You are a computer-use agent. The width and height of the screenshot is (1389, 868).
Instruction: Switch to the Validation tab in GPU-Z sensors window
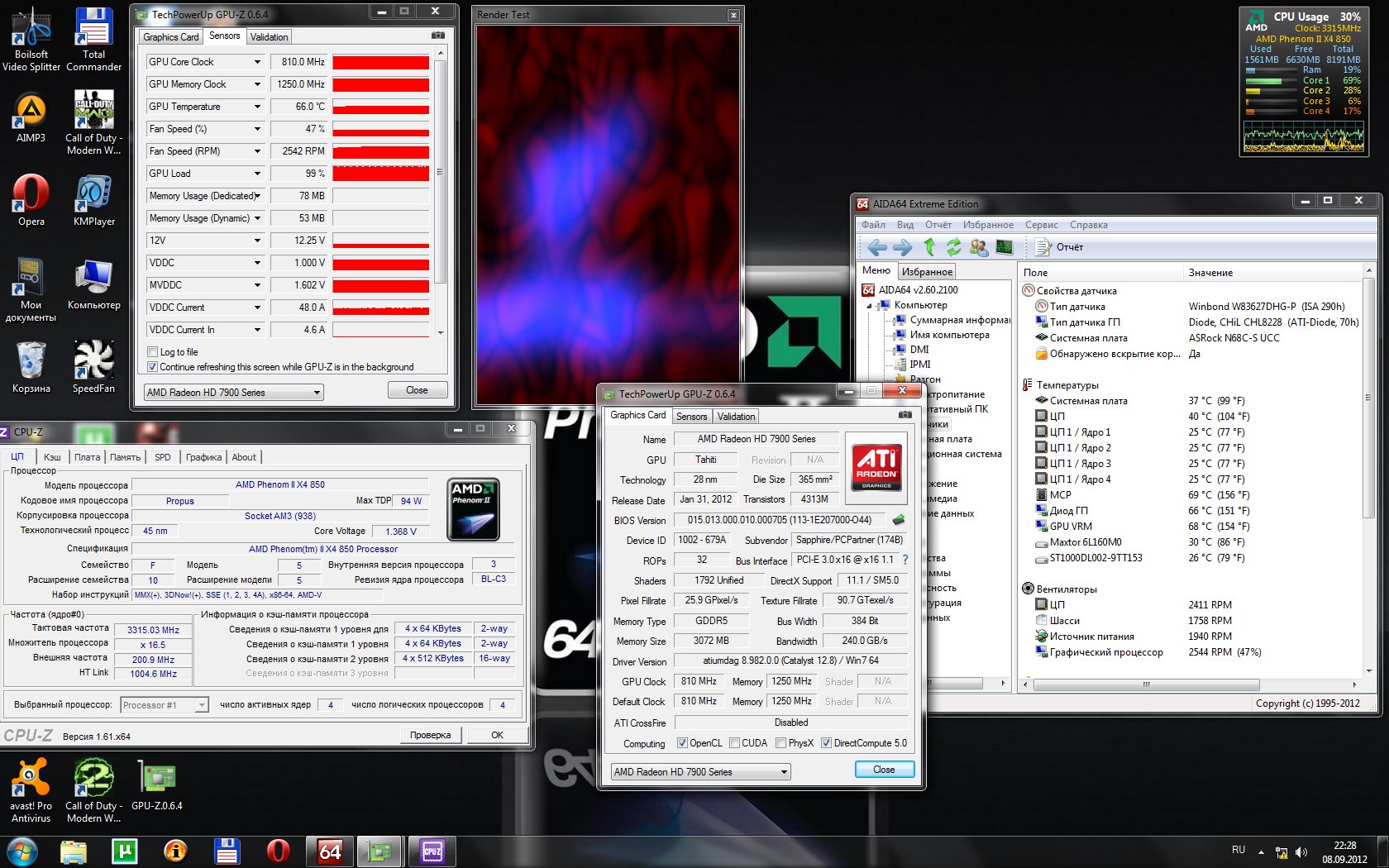[270, 37]
